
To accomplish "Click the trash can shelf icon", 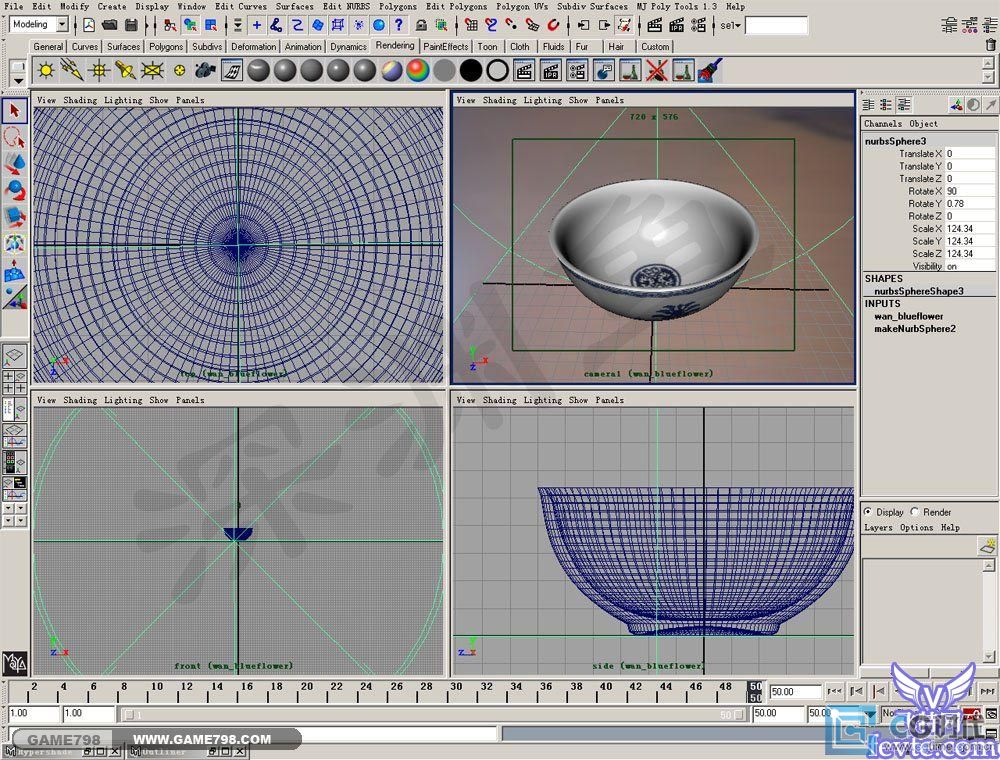I will click(990, 45).
